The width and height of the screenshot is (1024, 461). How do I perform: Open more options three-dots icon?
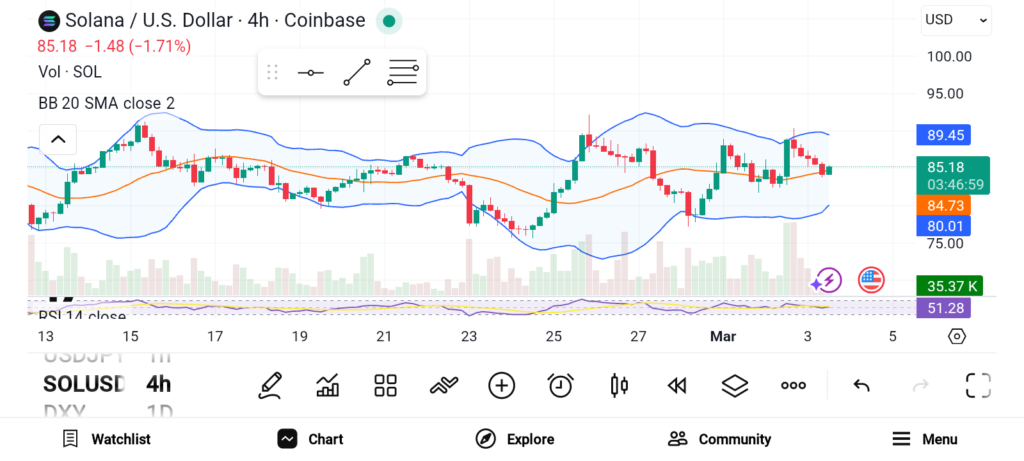(793, 385)
